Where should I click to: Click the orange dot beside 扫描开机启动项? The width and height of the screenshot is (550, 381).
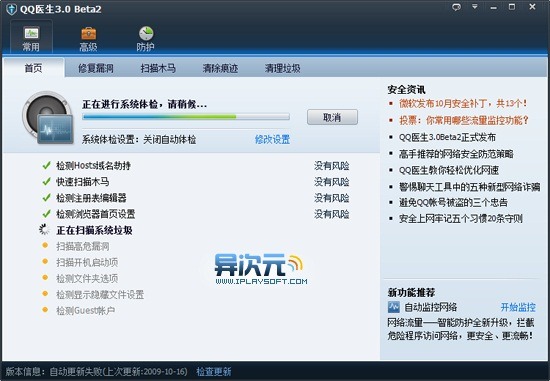pos(45,261)
